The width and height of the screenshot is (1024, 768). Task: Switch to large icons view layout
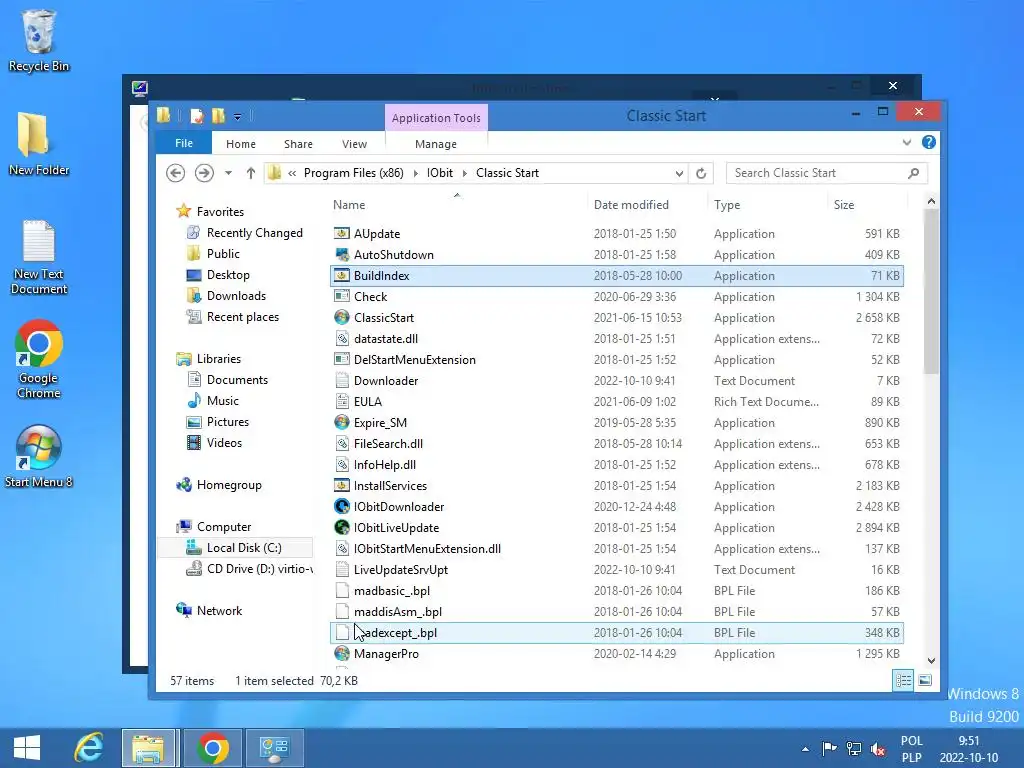point(925,680)
